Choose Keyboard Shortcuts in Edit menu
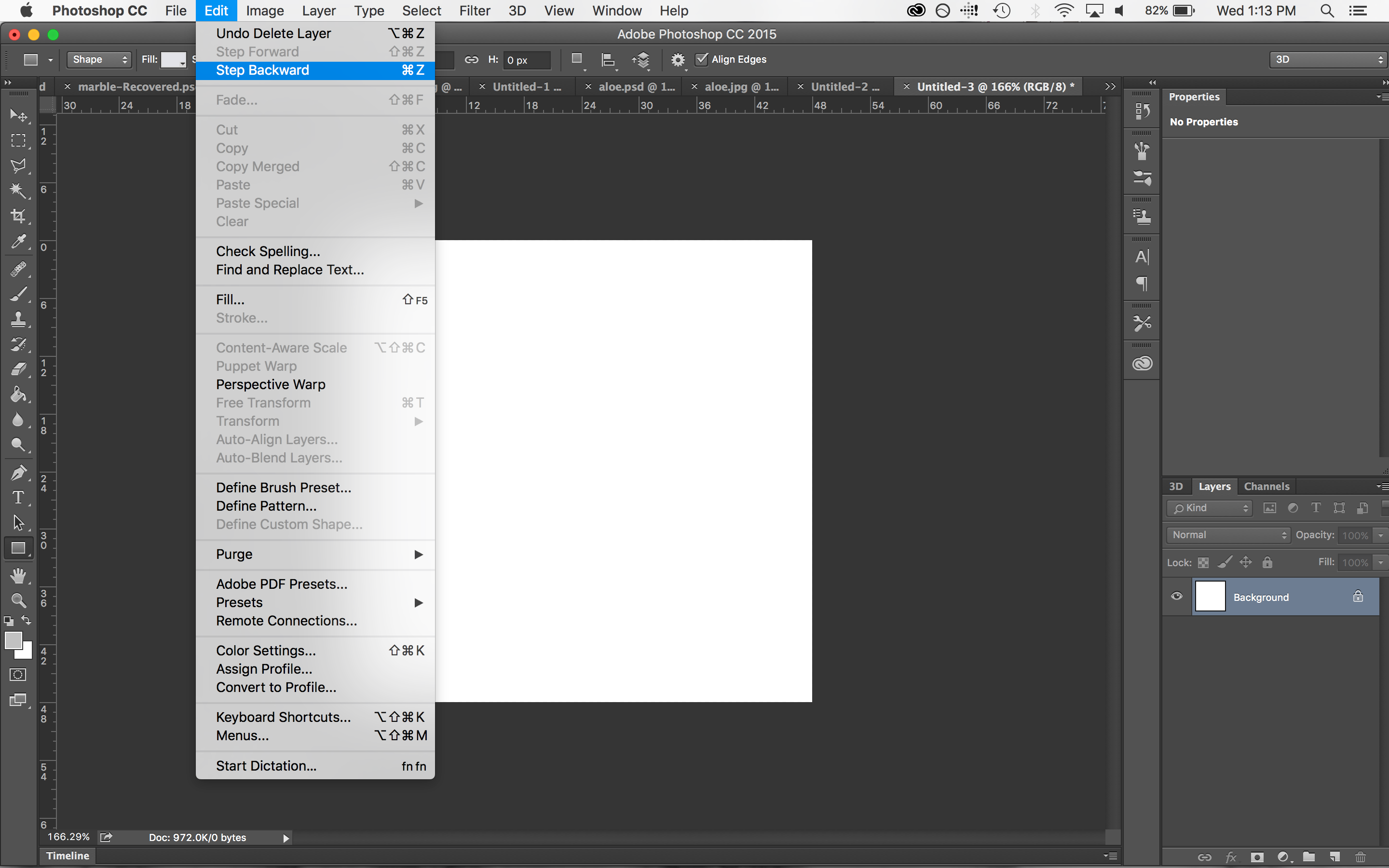This screenshot has width=1389, height=868. [x=315, y=717]
